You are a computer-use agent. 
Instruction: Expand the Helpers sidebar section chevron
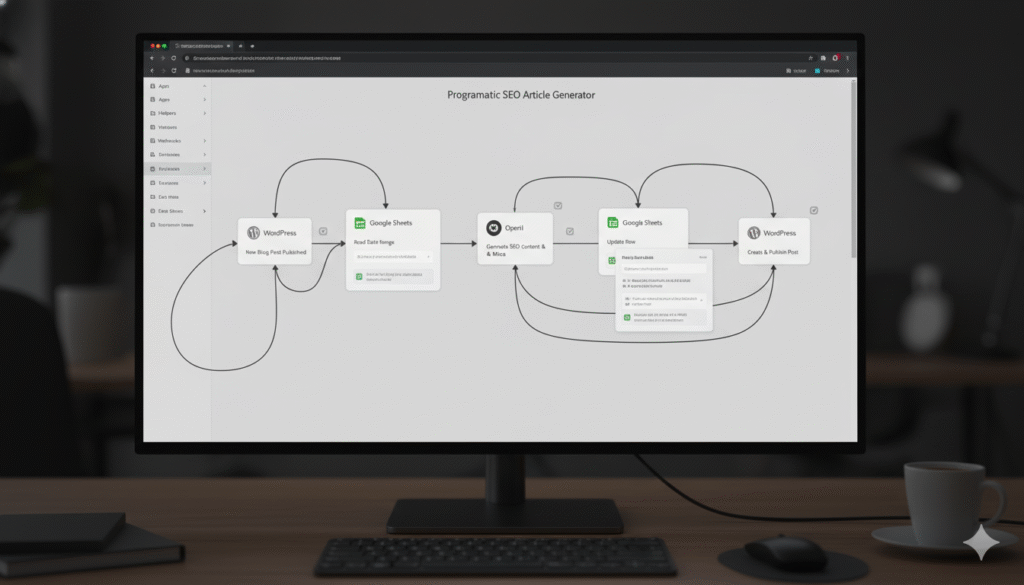click(205, 113)
